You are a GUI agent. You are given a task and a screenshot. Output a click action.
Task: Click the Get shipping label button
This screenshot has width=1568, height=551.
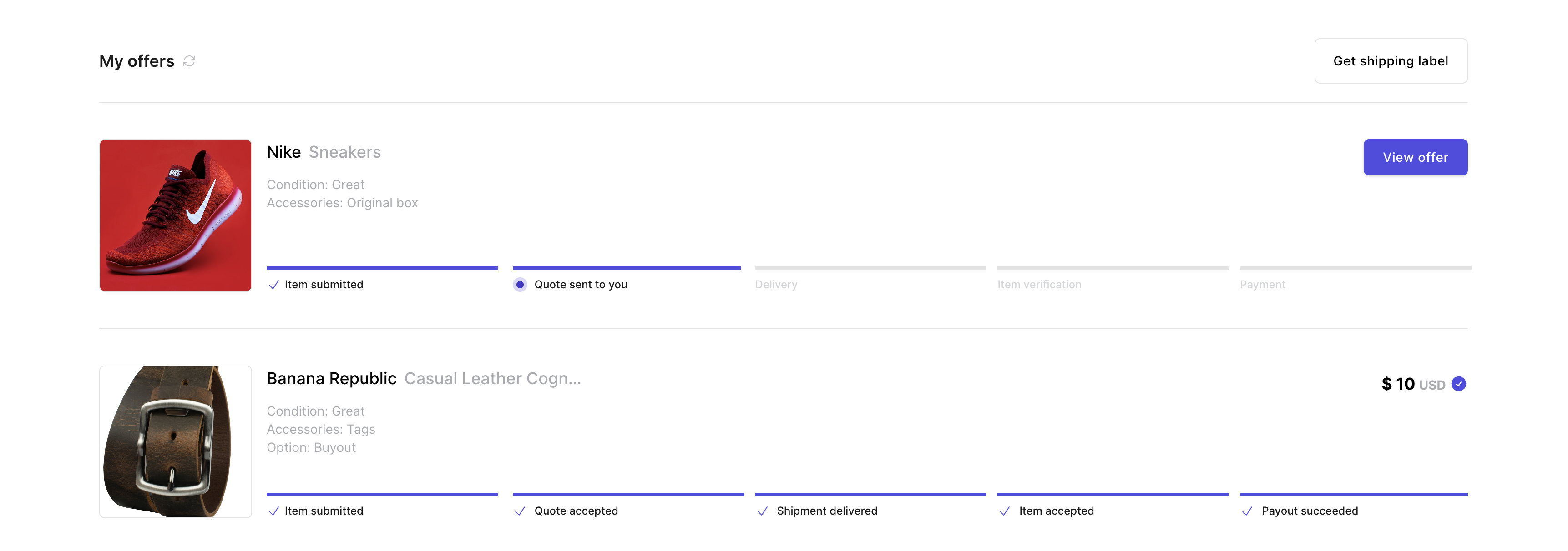1390,61
